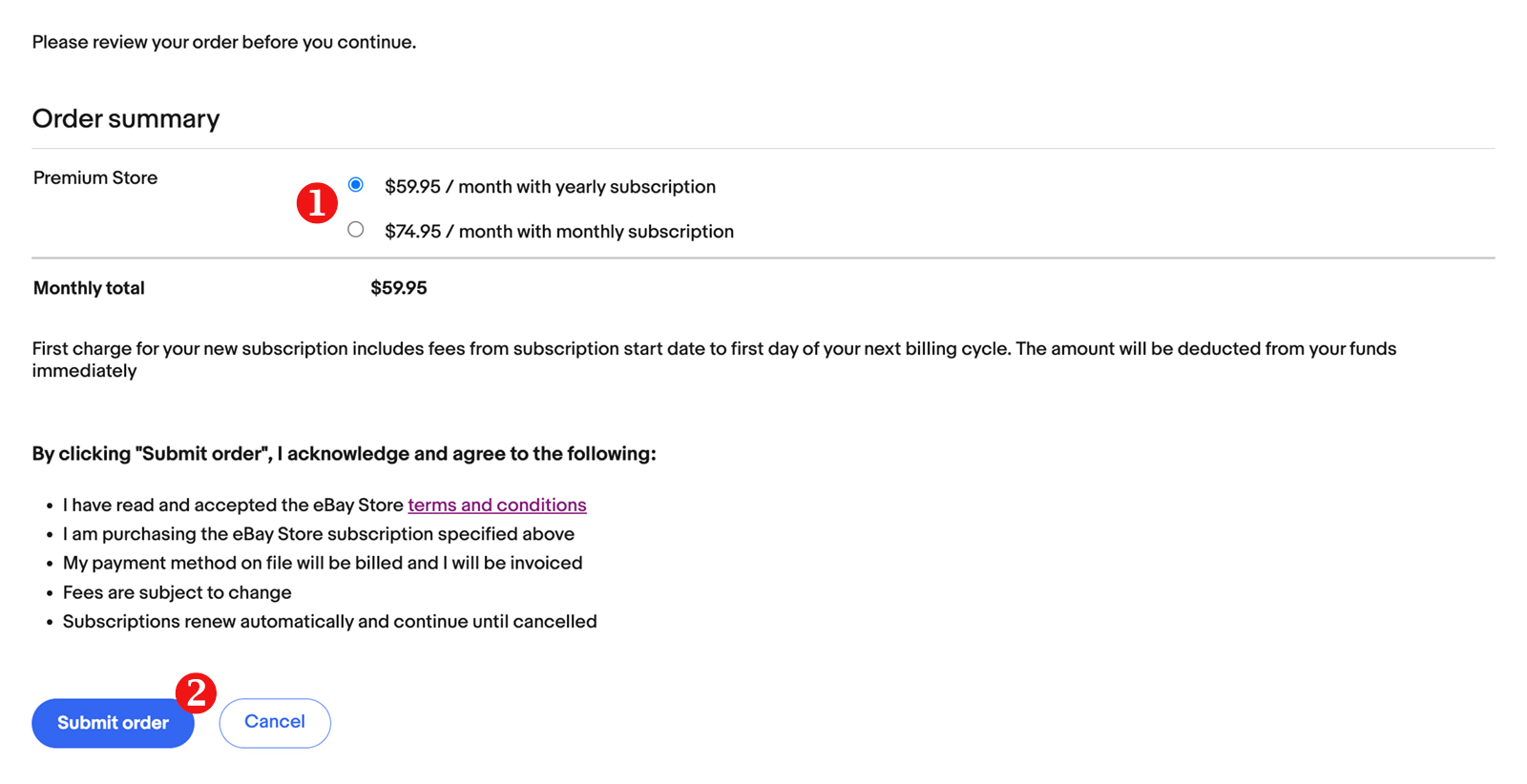1527x784 pixels.
Task: Click the 'I am purchasing the eBay Store' bullet
Action: (319, 534)
